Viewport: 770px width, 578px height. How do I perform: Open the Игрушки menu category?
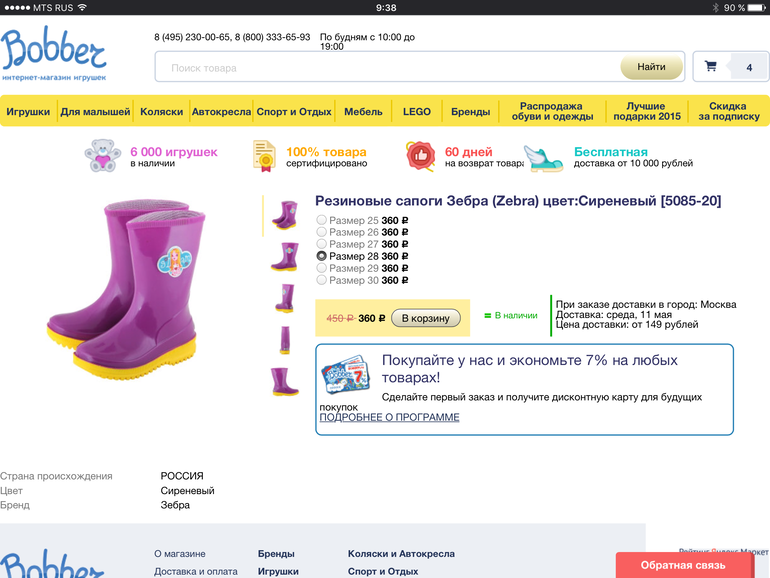click(28, 111)
